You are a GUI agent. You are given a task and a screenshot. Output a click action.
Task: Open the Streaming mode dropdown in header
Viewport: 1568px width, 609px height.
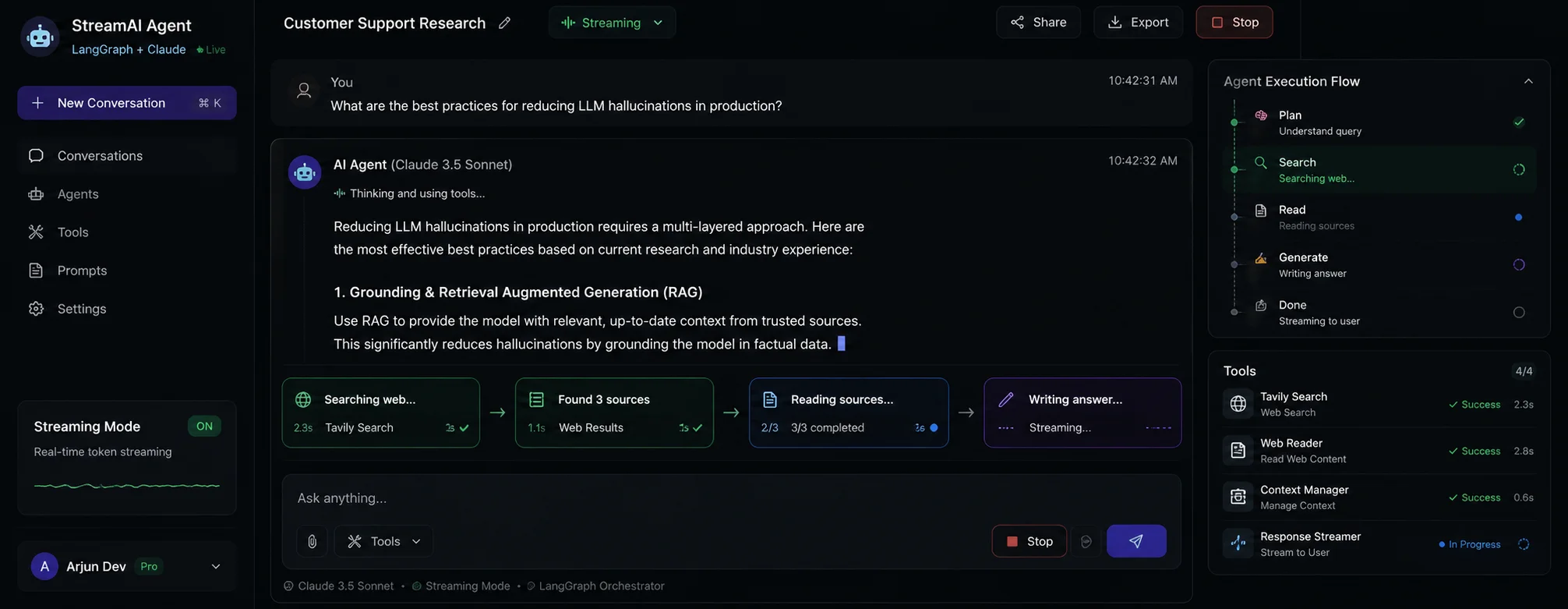(612, 23)
